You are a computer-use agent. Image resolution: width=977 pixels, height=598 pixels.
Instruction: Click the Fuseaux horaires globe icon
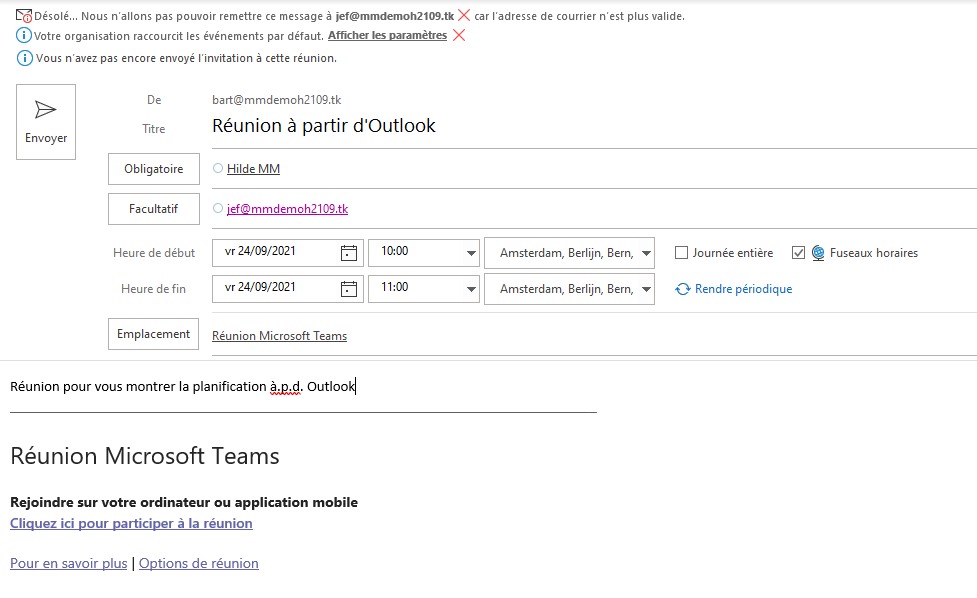click(818, 253)
